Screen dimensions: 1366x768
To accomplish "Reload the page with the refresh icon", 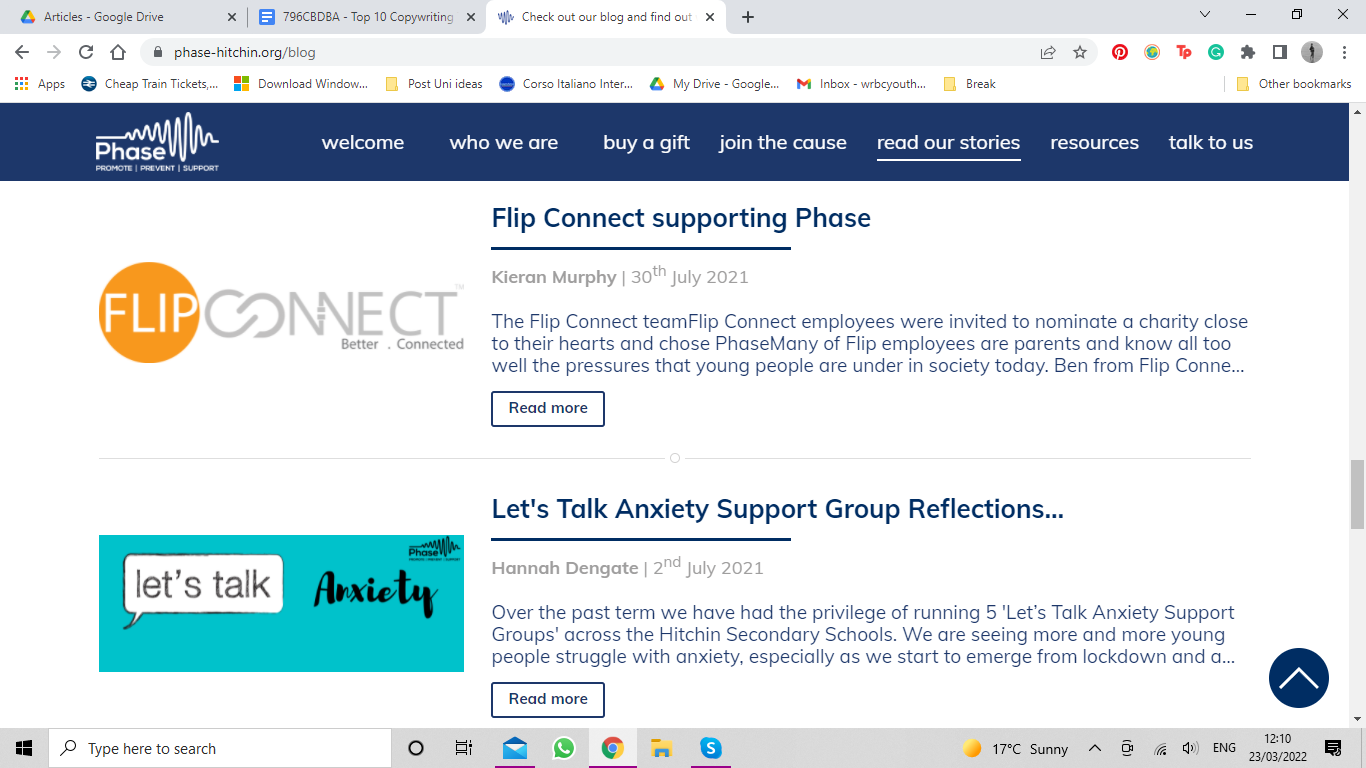I will coord(86,52).
